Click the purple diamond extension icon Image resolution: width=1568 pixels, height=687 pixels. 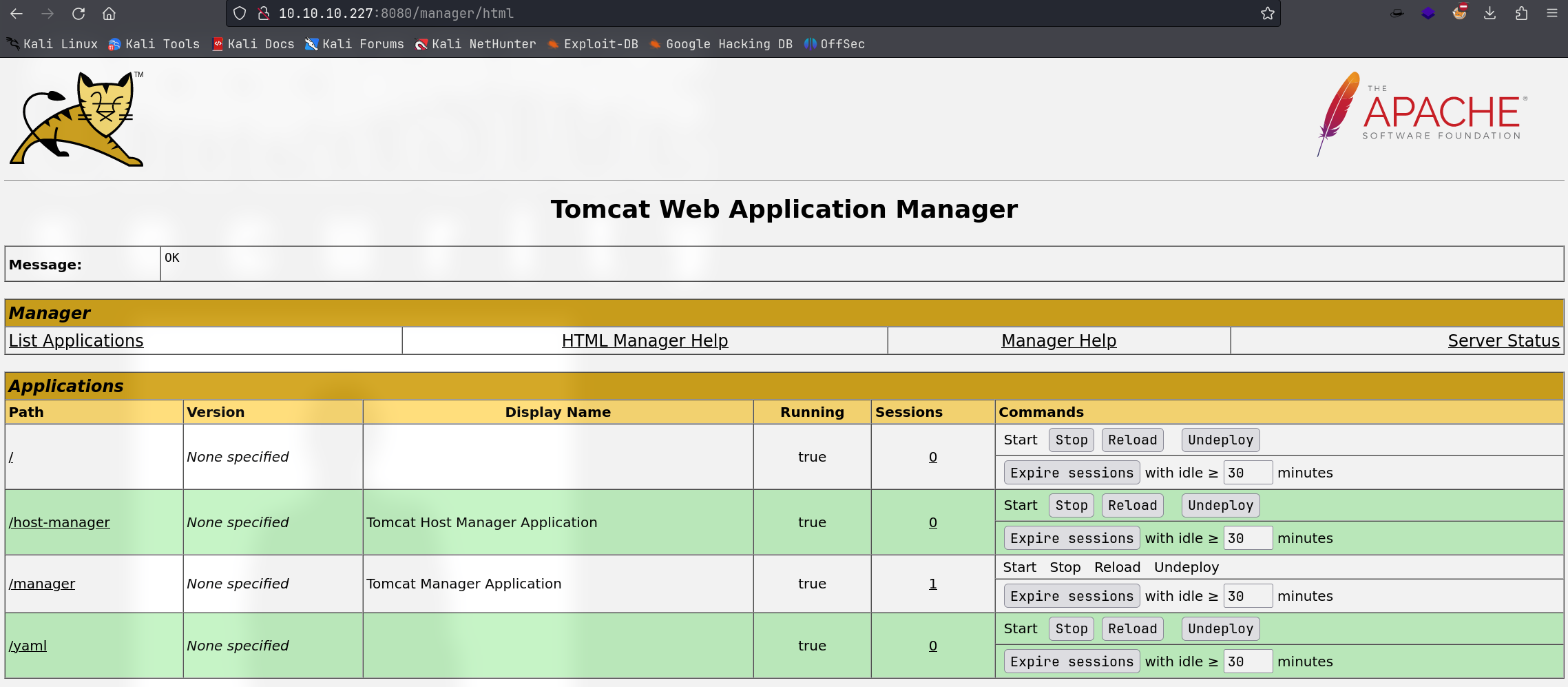click(x=1428, y=13)
